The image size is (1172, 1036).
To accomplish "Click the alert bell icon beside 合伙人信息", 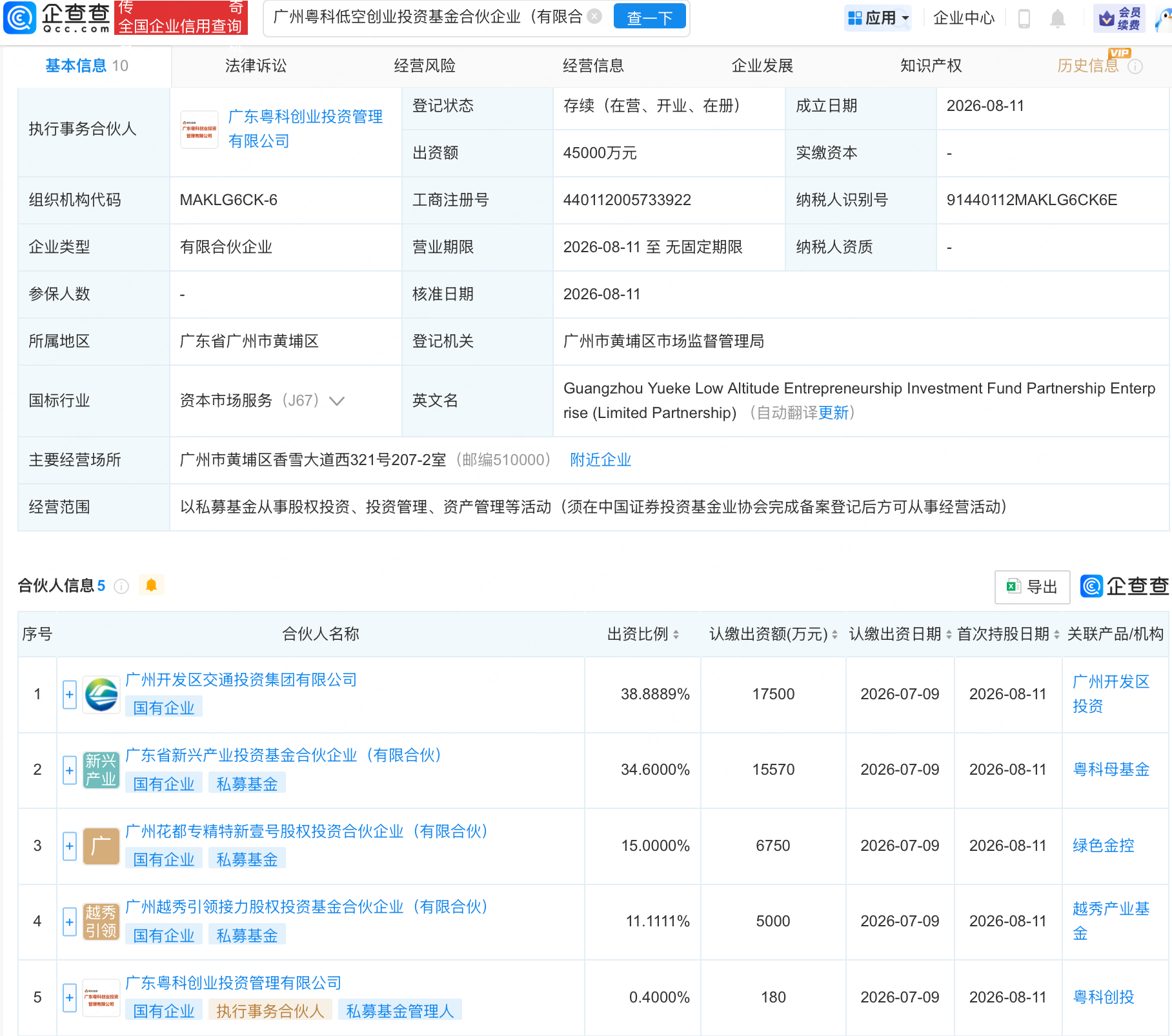I will (x=151, y=585).
